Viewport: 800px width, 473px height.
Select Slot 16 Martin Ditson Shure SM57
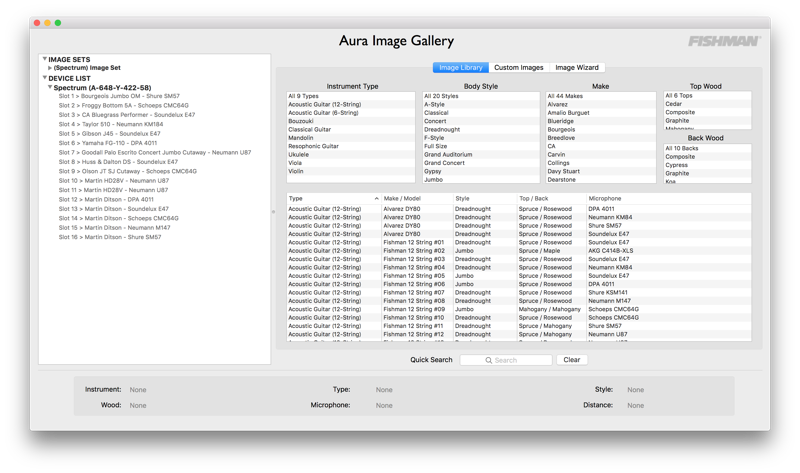[110, 237]
